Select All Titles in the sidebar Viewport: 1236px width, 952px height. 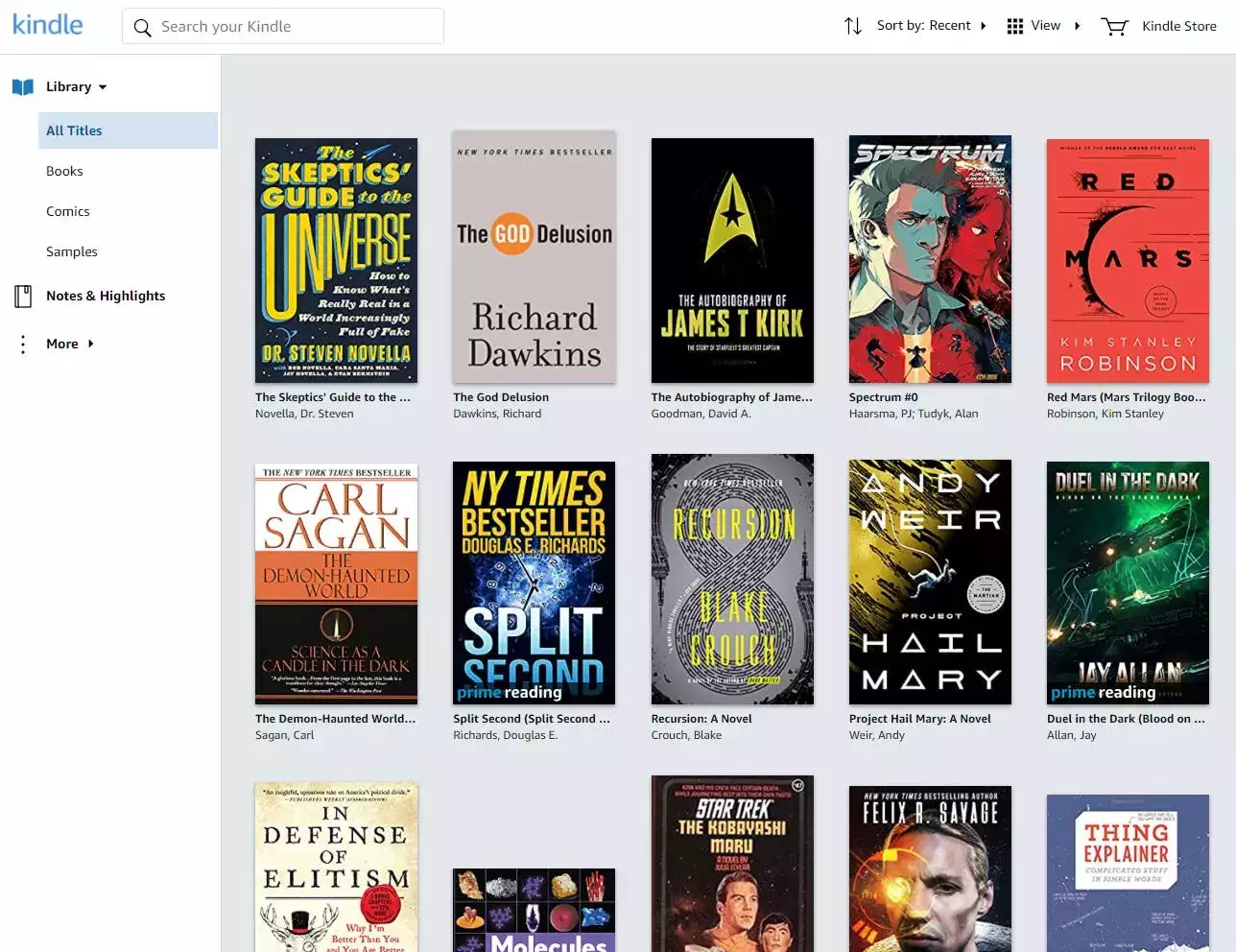point(128,131)
